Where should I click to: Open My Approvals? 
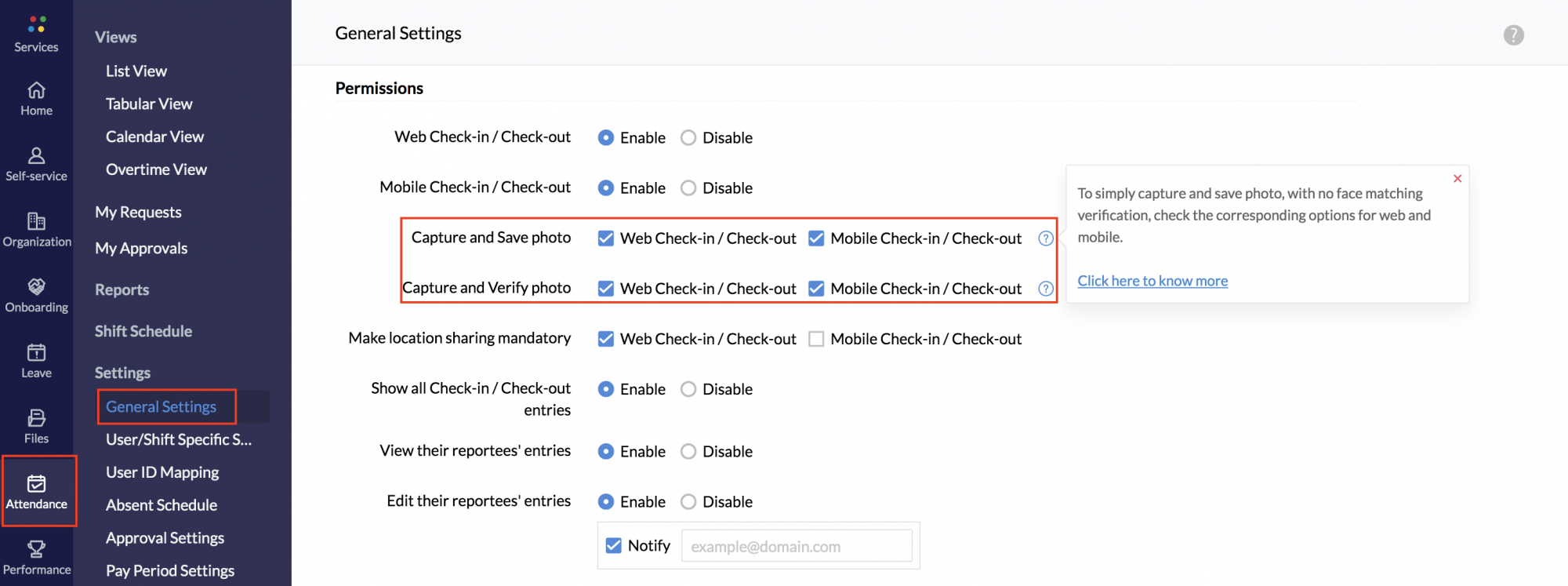141,249
